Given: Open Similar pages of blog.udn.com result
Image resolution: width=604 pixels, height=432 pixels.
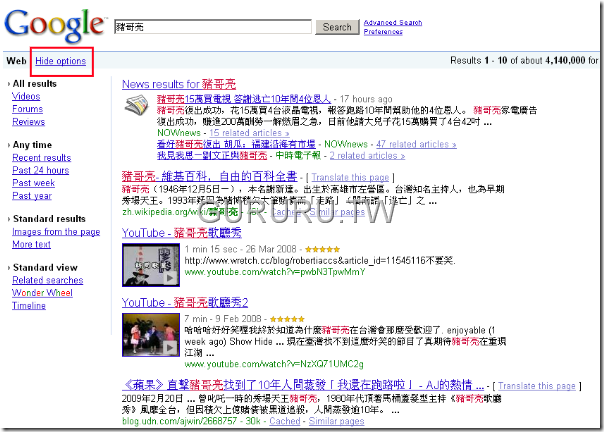Looking at the screenshot, I should coord(336,421).
